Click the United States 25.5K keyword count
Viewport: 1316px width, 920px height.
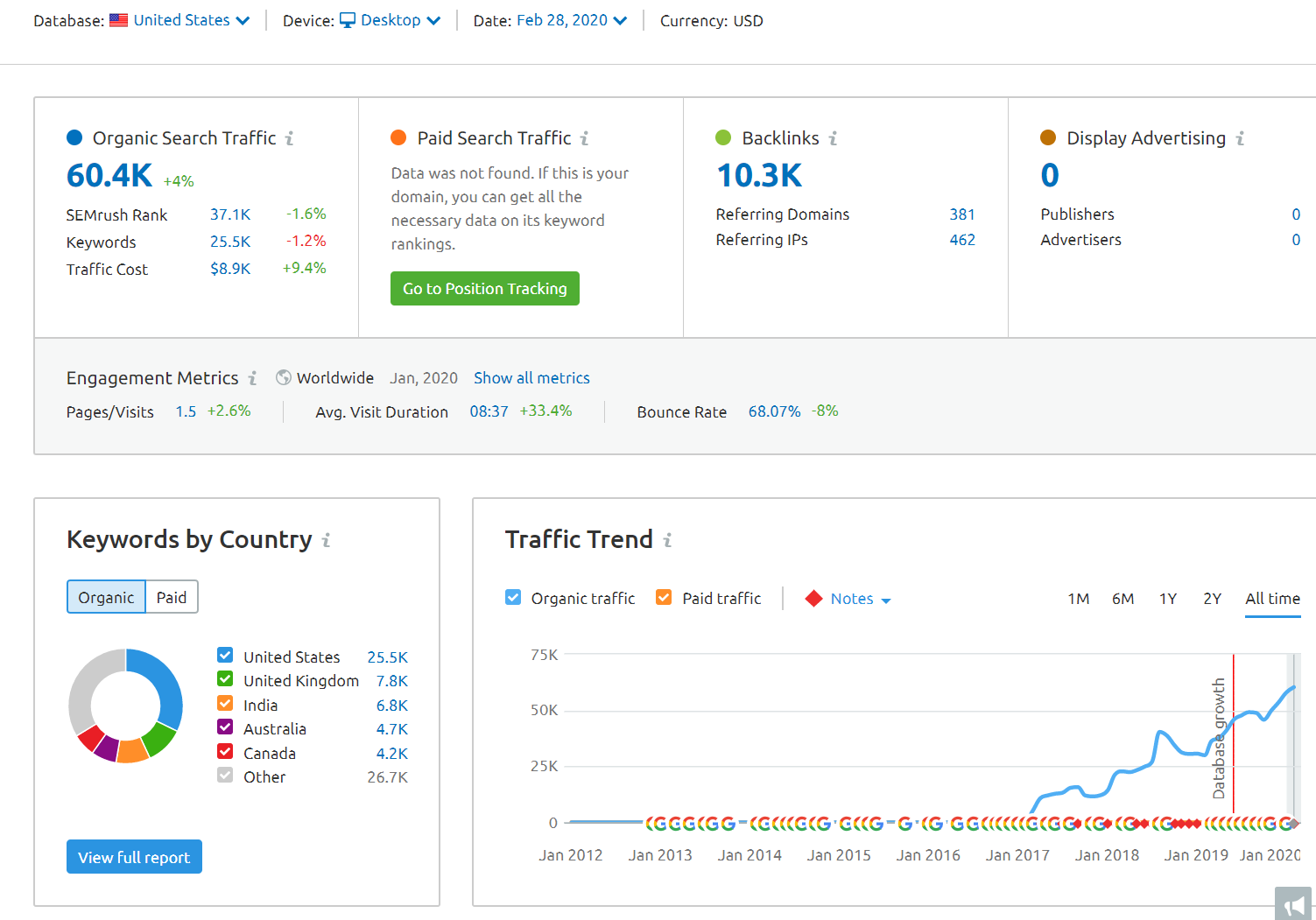(x=388, y=657)
